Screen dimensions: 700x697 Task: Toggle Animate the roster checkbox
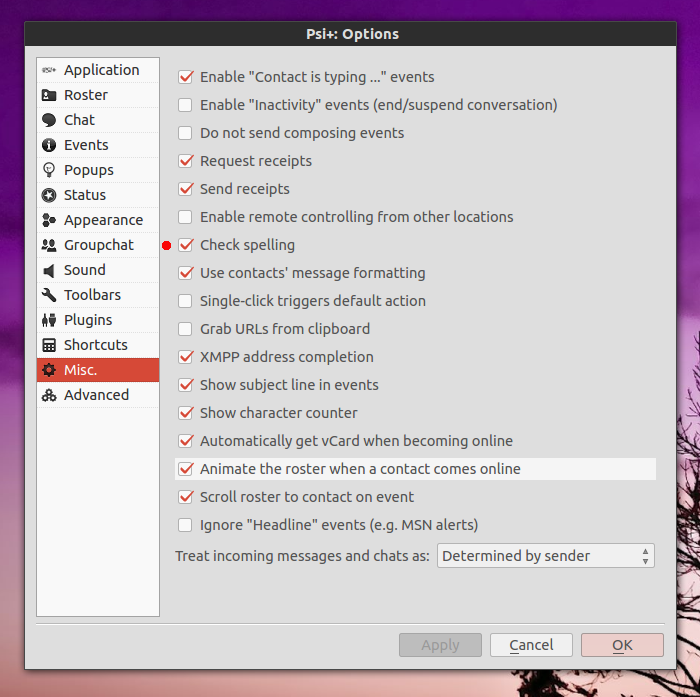tap(185, 469)
